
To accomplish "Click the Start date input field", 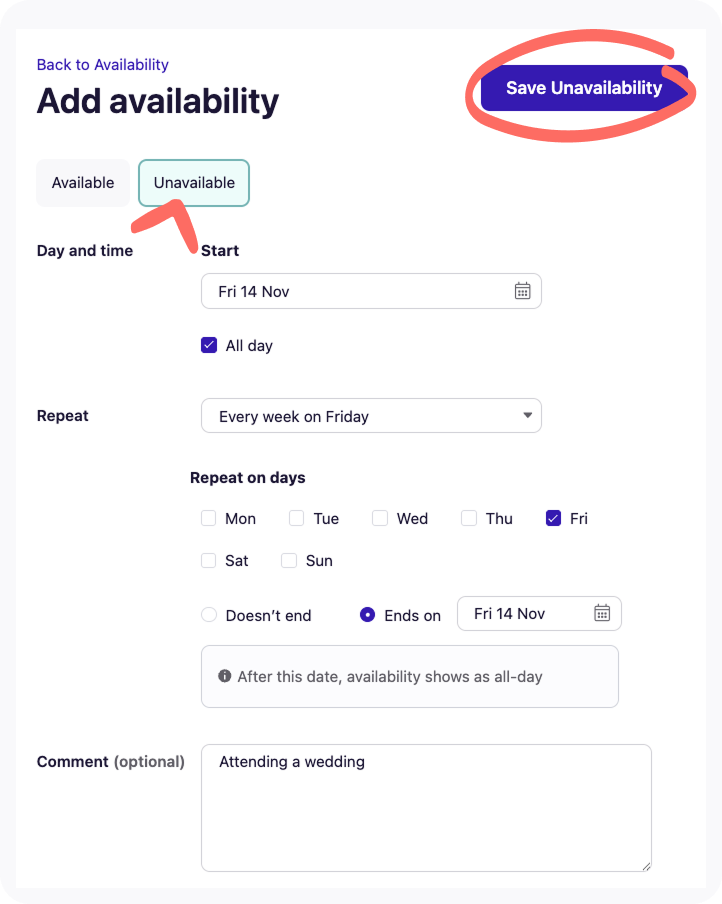I will pyautogui.click(x=360, y=291).
